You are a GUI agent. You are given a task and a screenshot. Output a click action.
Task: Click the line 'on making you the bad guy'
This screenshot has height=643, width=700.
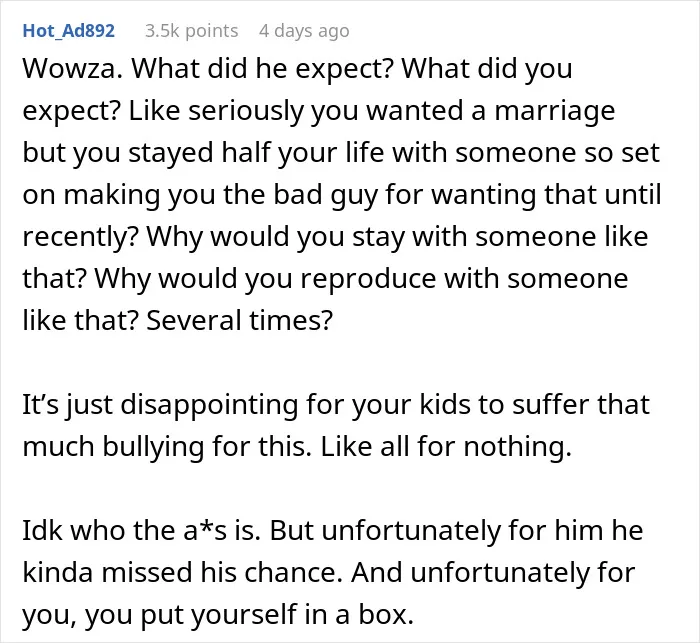point(342,195)
